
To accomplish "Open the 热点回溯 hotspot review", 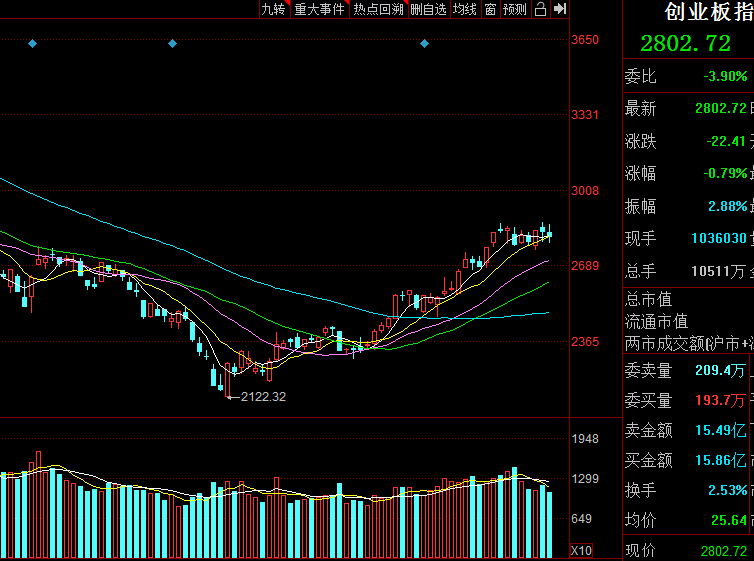I will click(x=378, y=9).
